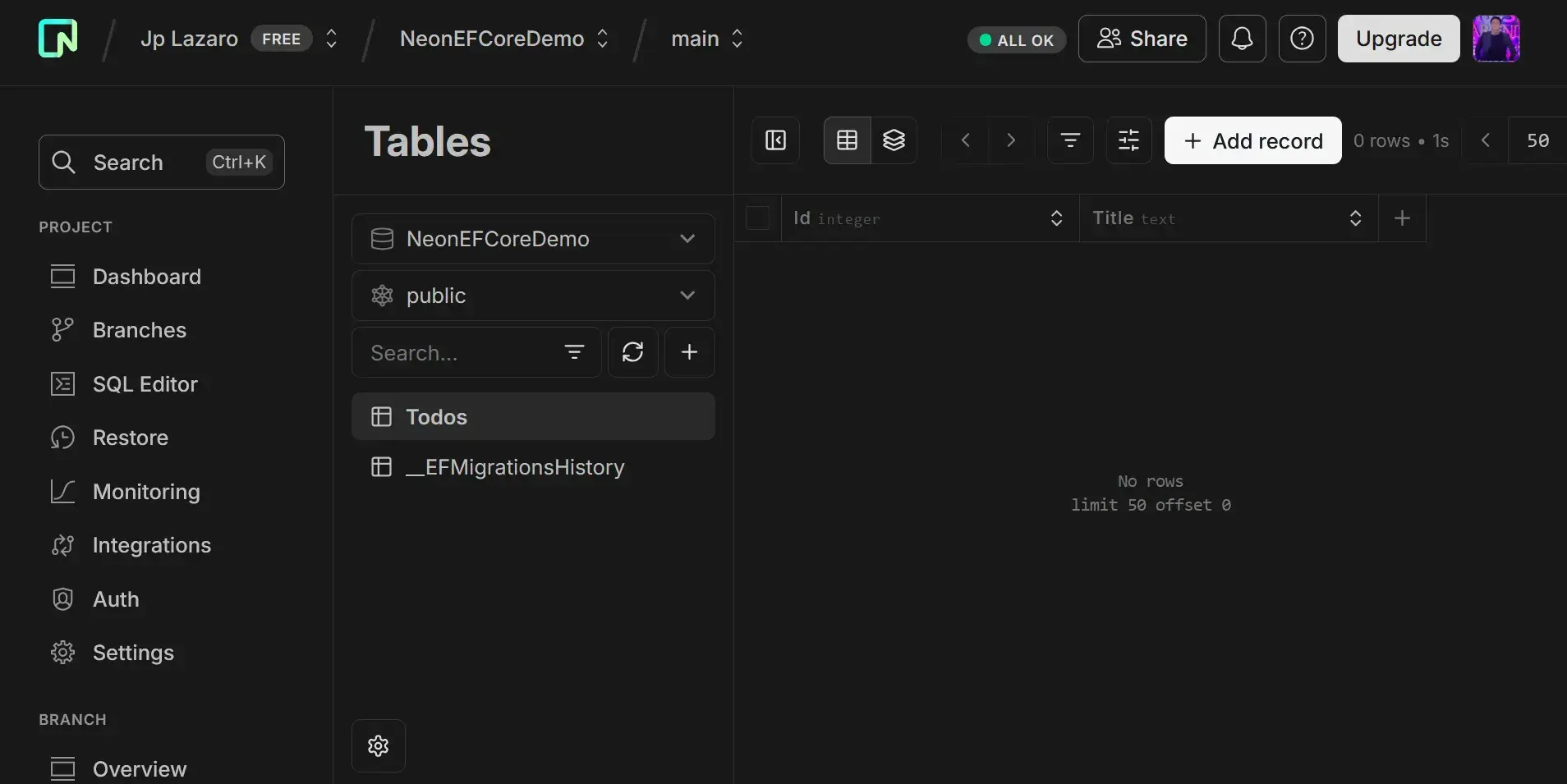Select the Todos table
This screenshot has height=784, width=1567.
click(533, 416)
